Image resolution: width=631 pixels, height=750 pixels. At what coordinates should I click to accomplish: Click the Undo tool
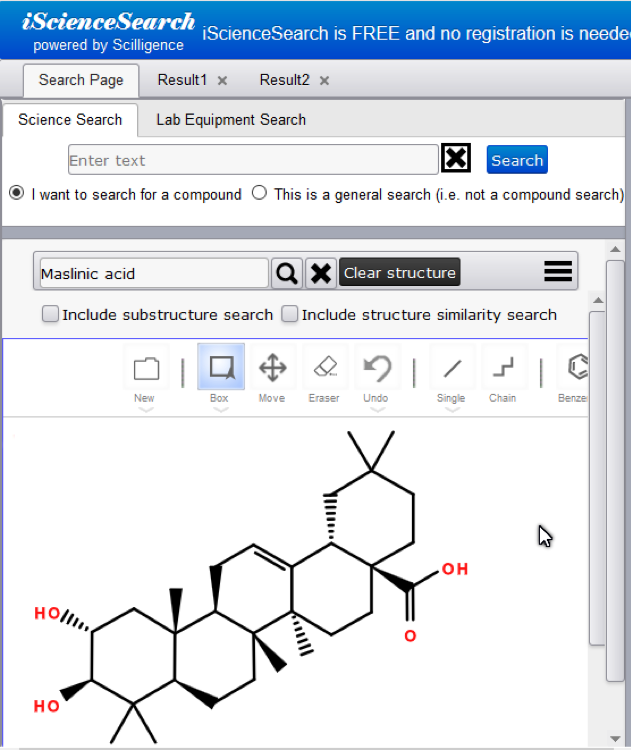pos(376,368)
